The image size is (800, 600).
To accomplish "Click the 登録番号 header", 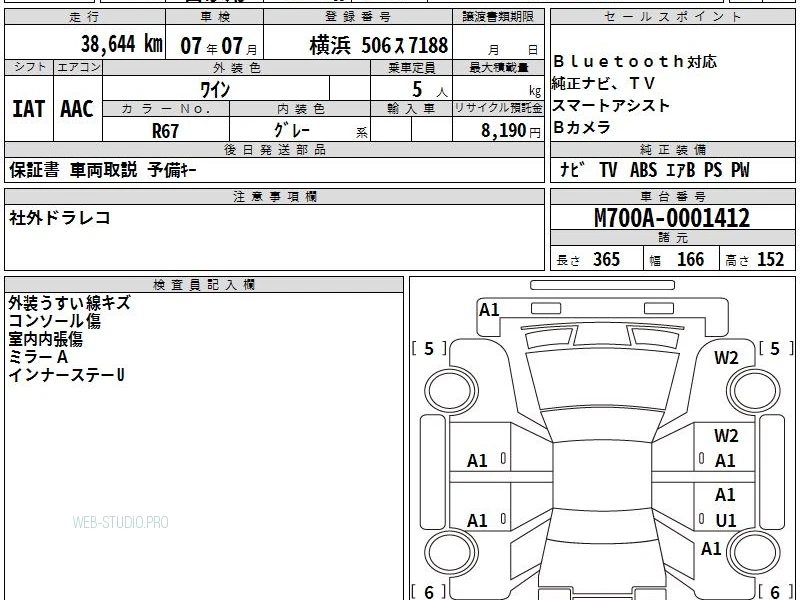I will click(358, 17).
